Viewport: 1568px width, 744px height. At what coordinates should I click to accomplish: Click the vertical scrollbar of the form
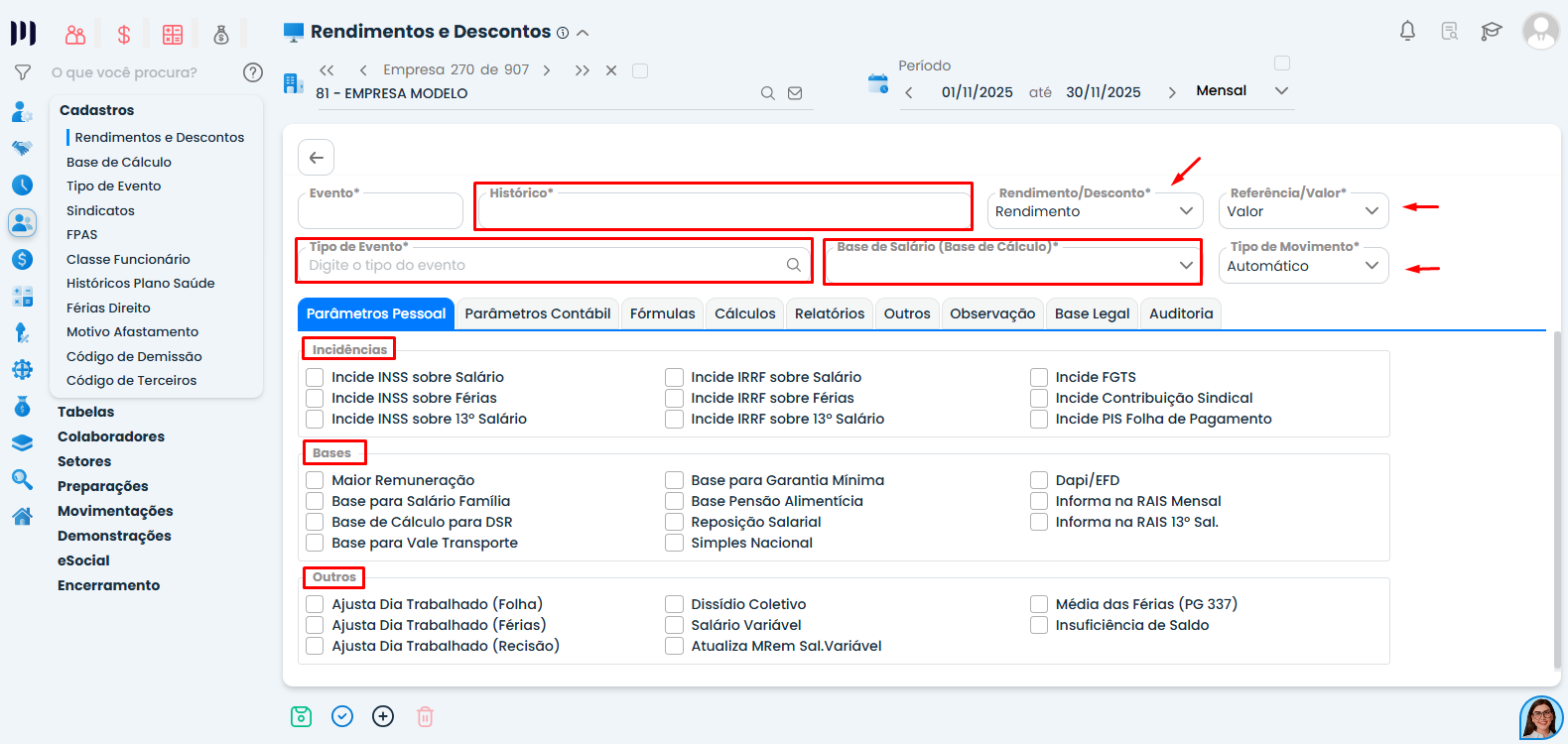pos(1556,496)
